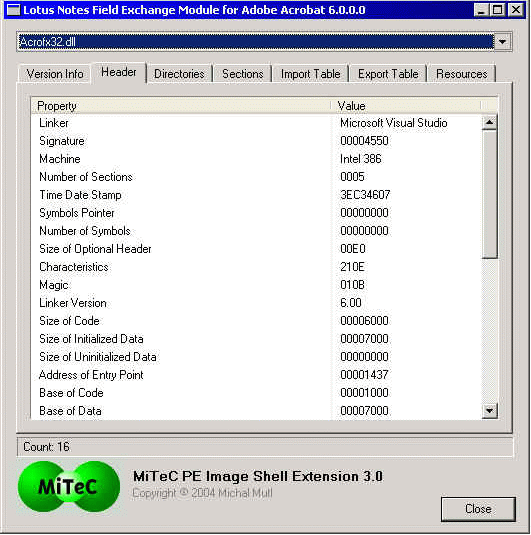Select the Symbols Pointer row

[x=256, y=213]
